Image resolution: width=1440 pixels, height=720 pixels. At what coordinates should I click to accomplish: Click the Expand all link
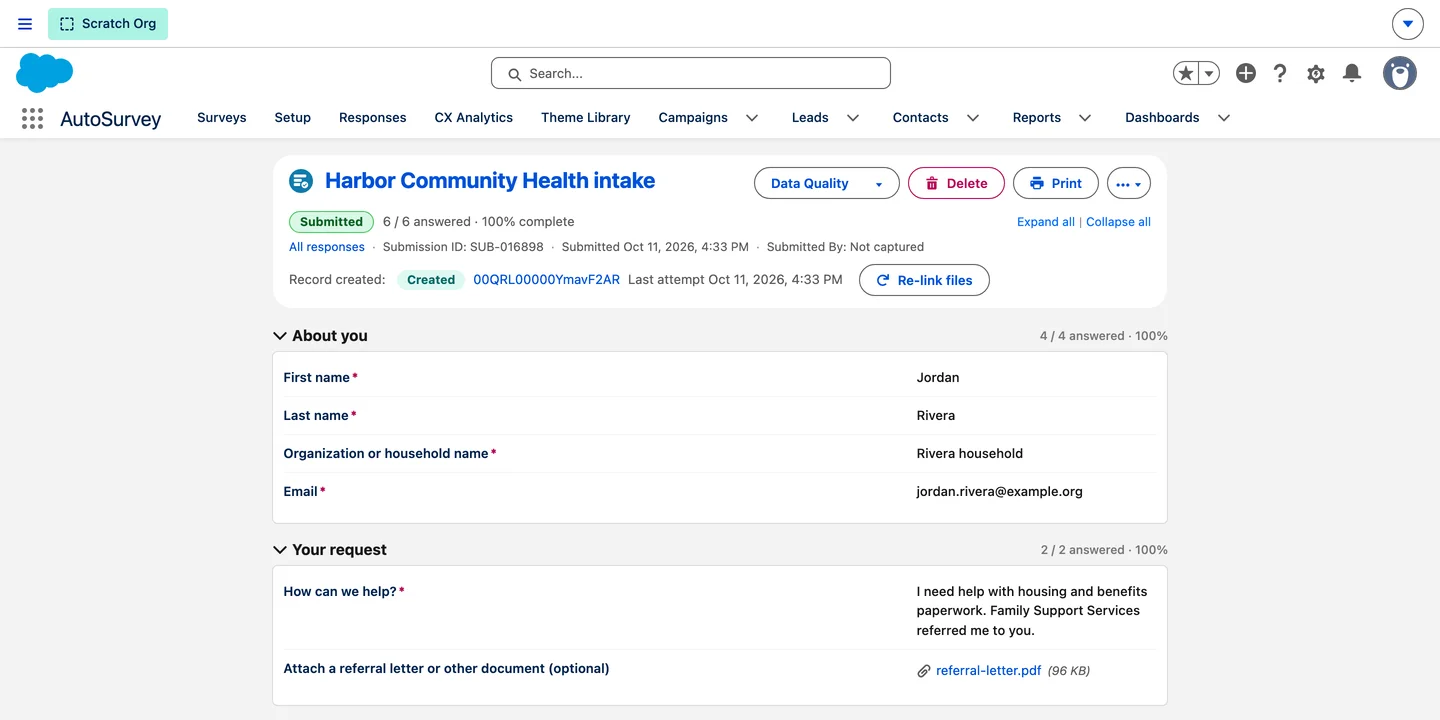click(x=1046, y=222)
